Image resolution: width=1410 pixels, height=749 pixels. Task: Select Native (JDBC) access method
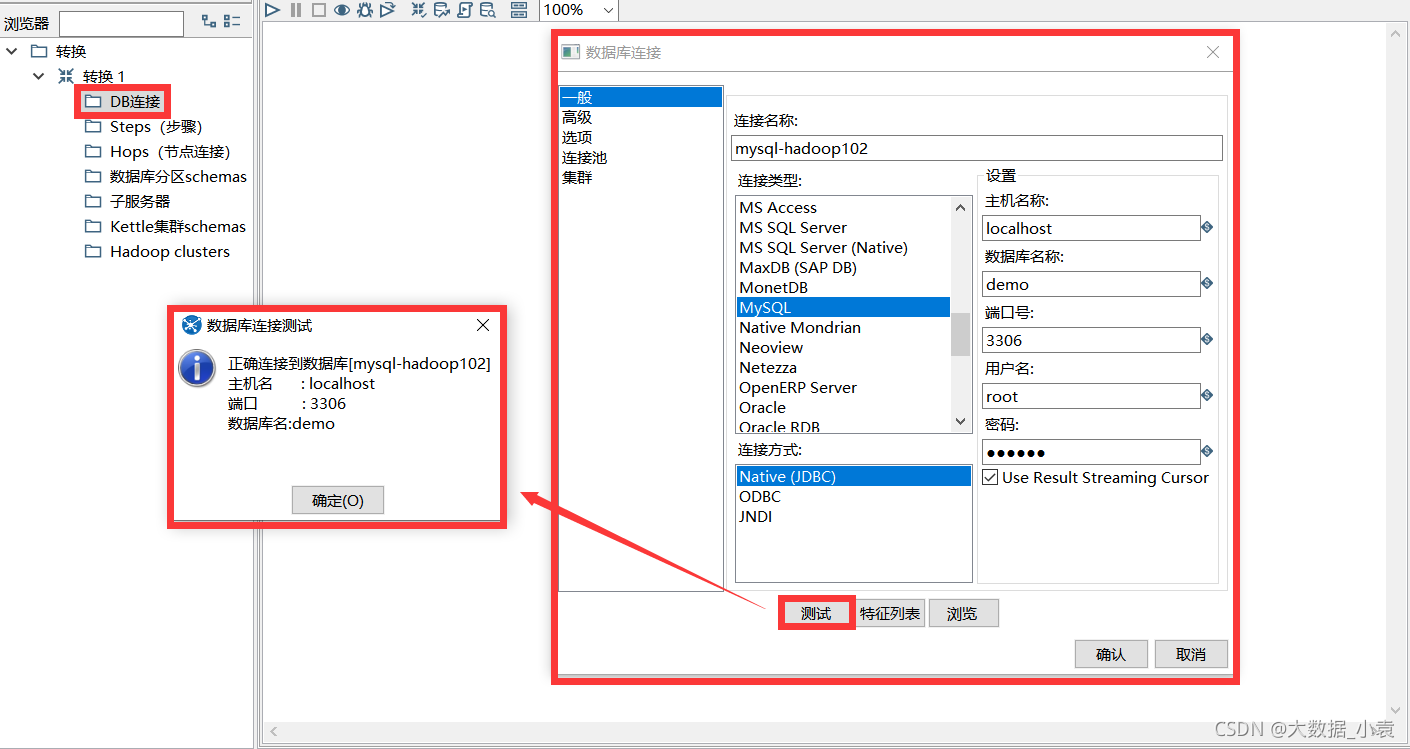point(854,476)
